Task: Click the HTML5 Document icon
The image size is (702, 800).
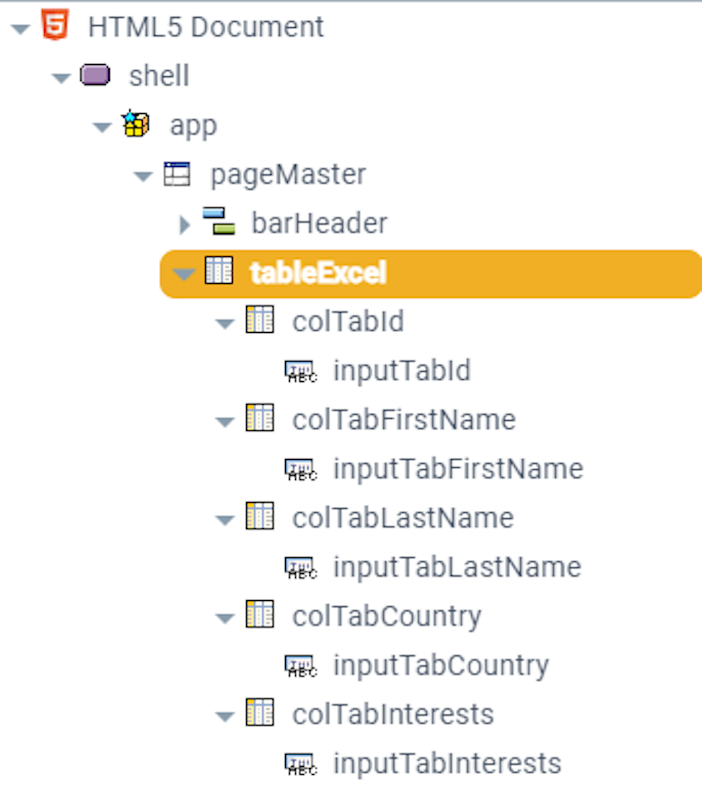Action: [x=55, y=26]
